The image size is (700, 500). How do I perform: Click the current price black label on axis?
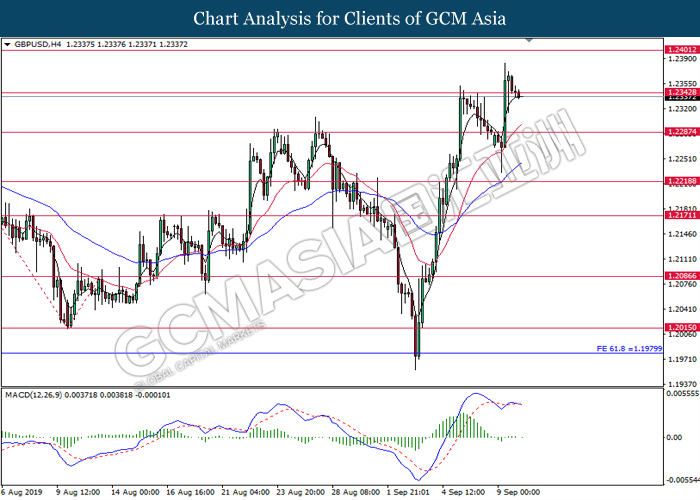(x=682, y=97)
